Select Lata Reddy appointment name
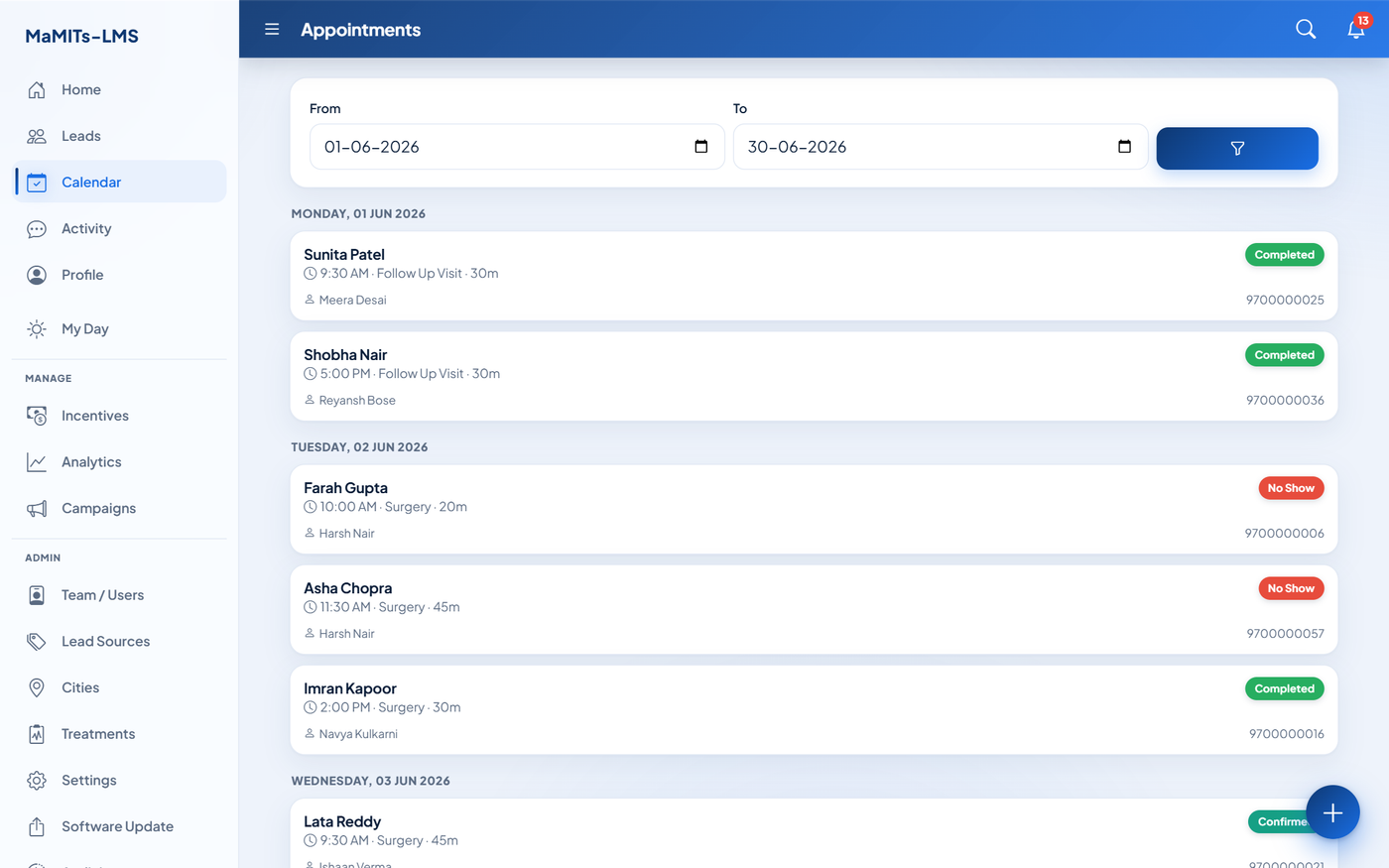This screenshot has width=1389, height=868. pos(342,821)
